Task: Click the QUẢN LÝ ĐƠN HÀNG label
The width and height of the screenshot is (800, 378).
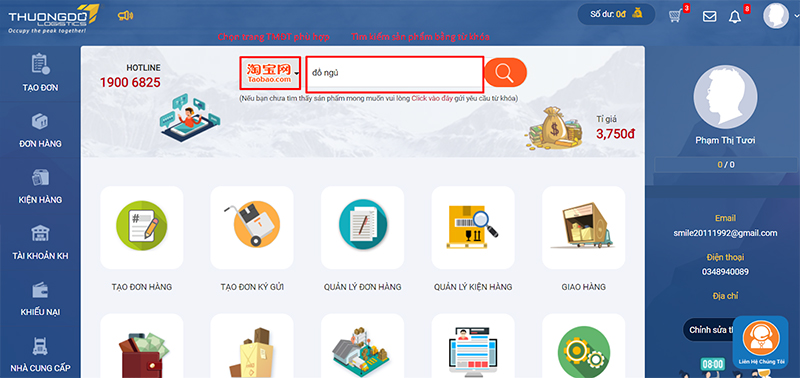Action: click(x=362, y=287)
